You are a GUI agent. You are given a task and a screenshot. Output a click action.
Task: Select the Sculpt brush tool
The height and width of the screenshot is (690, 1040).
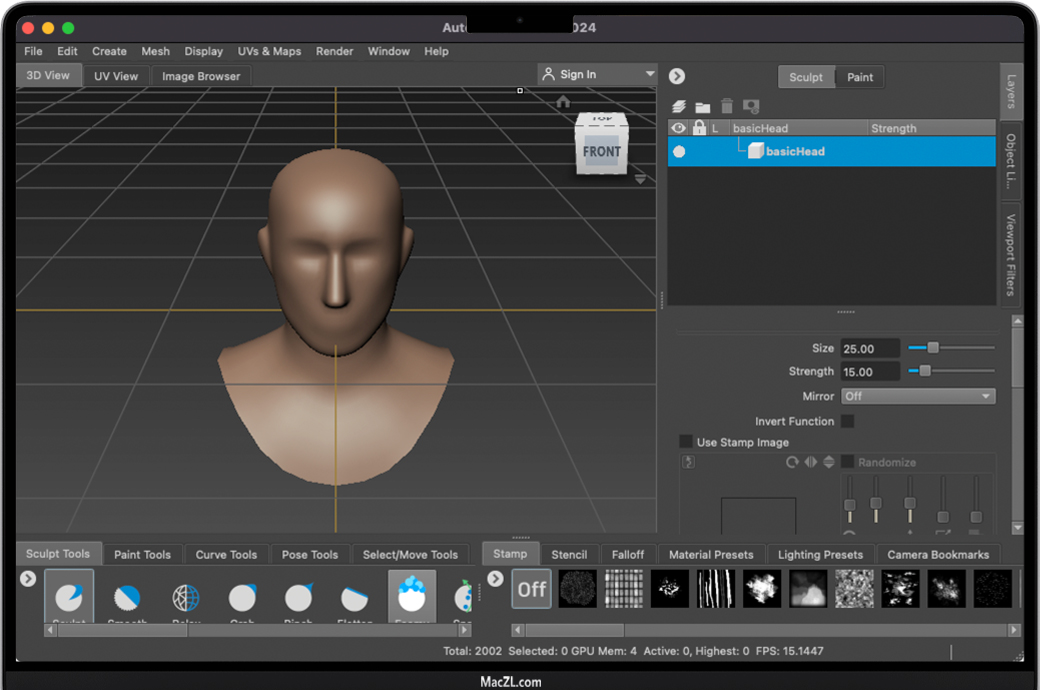69,597
